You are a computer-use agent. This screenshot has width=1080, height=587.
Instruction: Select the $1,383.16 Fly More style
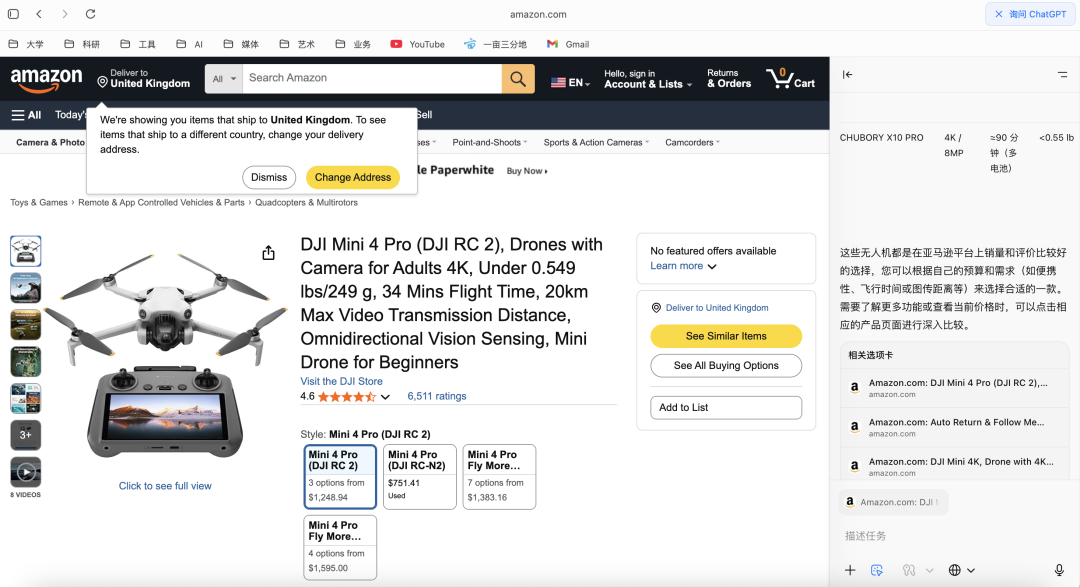coord(499,477)
